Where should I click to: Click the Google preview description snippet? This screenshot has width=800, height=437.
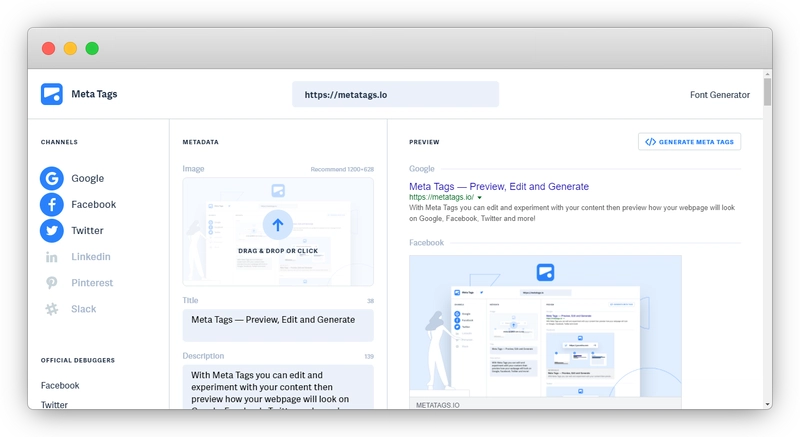572,213
